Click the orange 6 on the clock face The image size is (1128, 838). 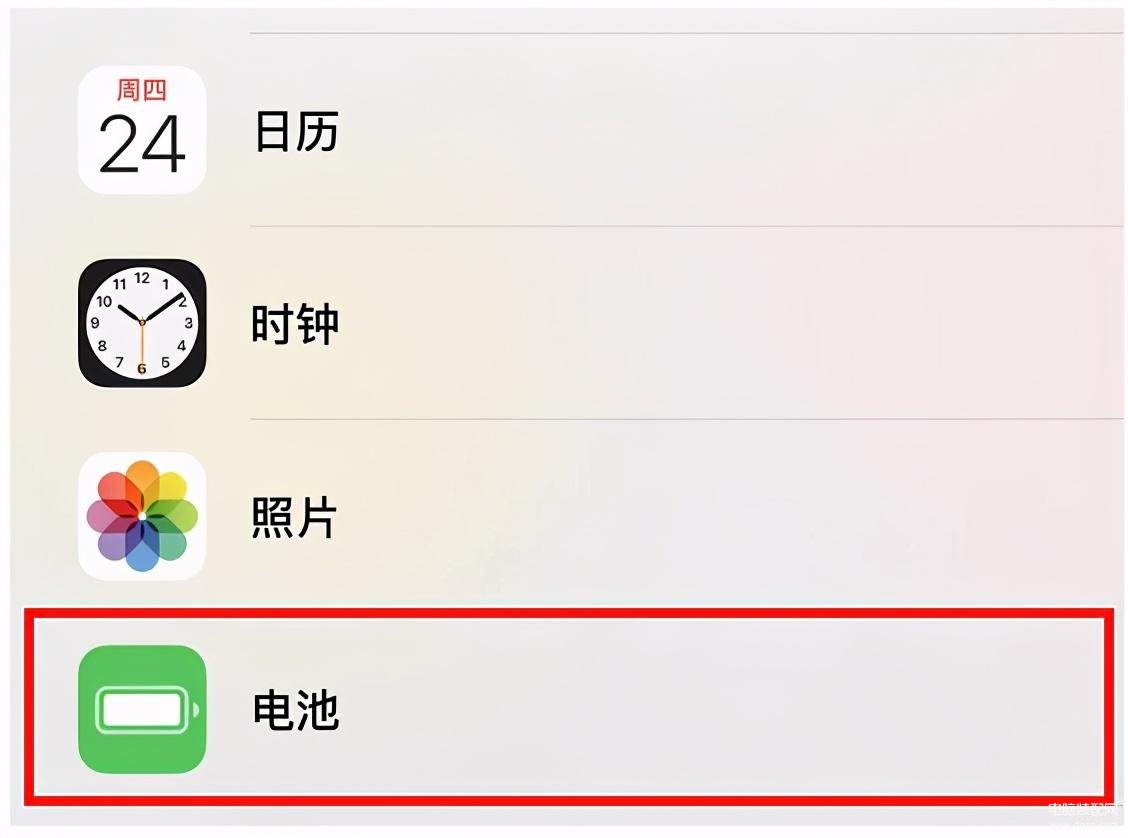(x=142, y=369)
